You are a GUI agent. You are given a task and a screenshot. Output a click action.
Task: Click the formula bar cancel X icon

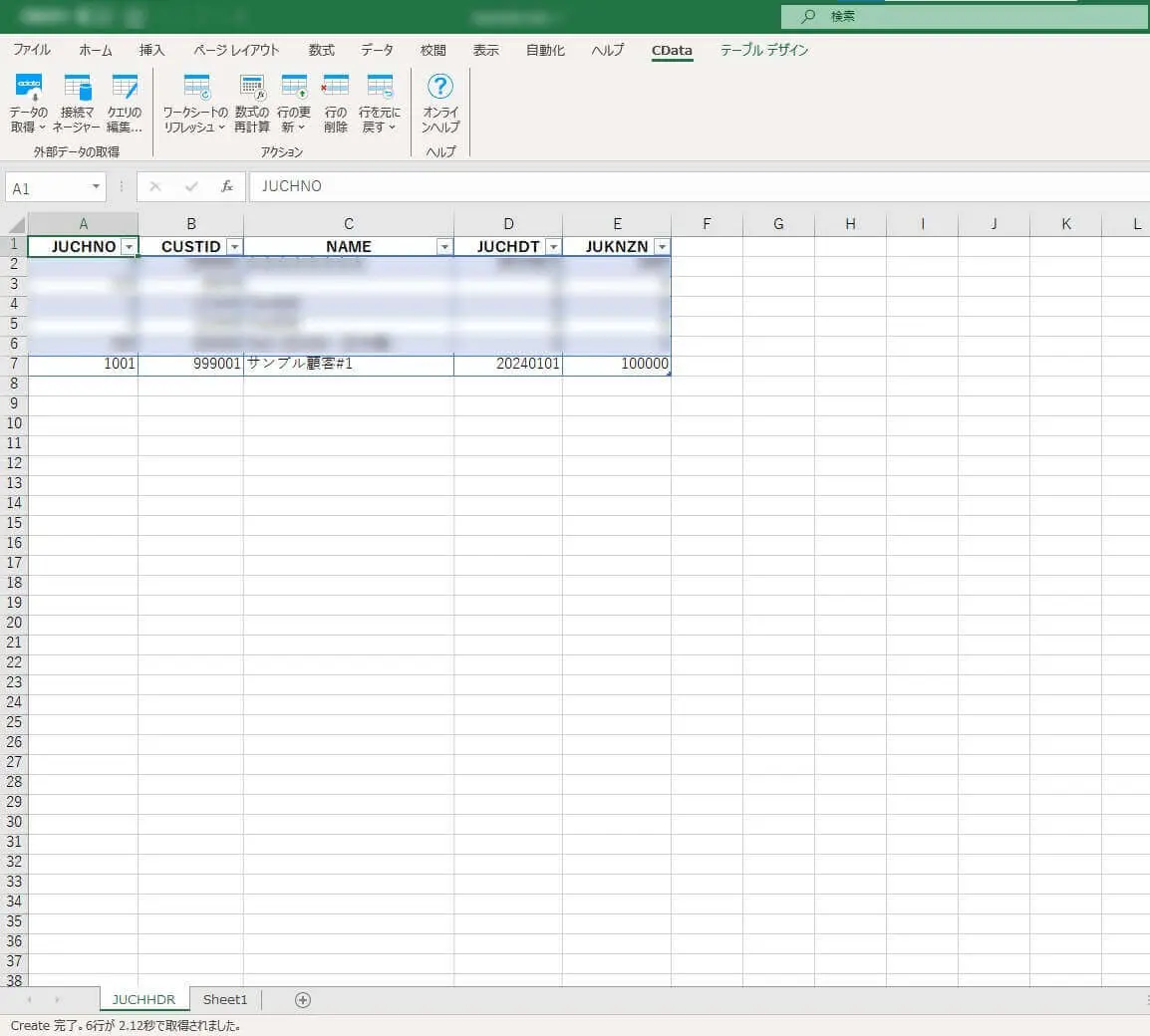pyautogui.click(x=154, y=186)
